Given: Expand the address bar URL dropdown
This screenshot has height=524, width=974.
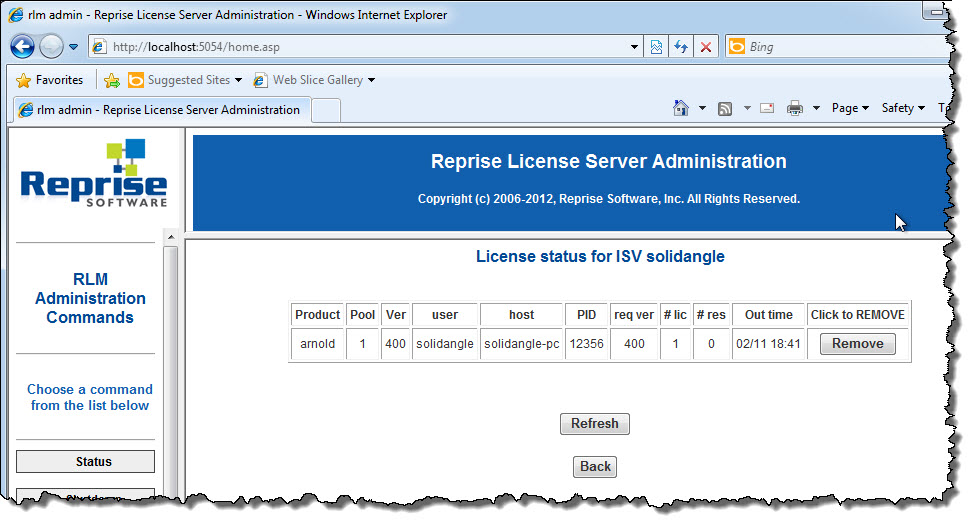Looking at the screenshot, I should click(635, 47).
